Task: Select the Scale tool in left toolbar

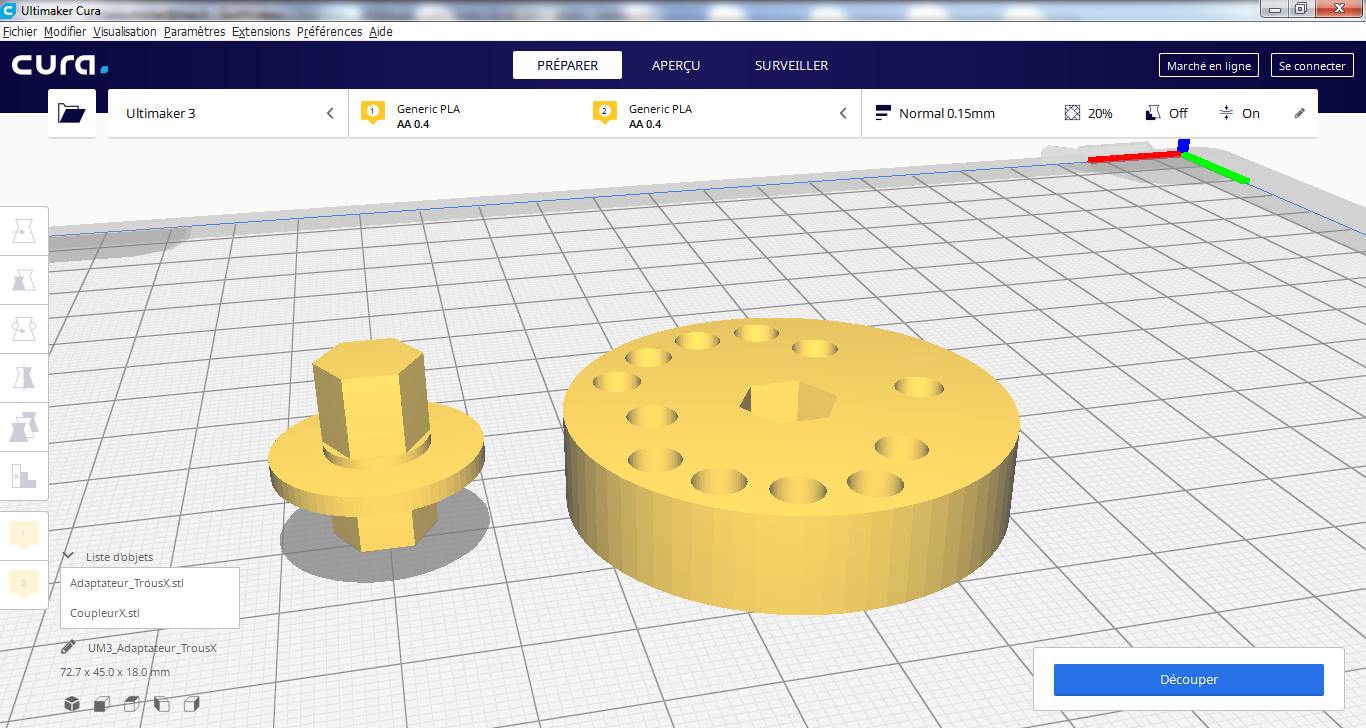Action: [x=23, y=280]
